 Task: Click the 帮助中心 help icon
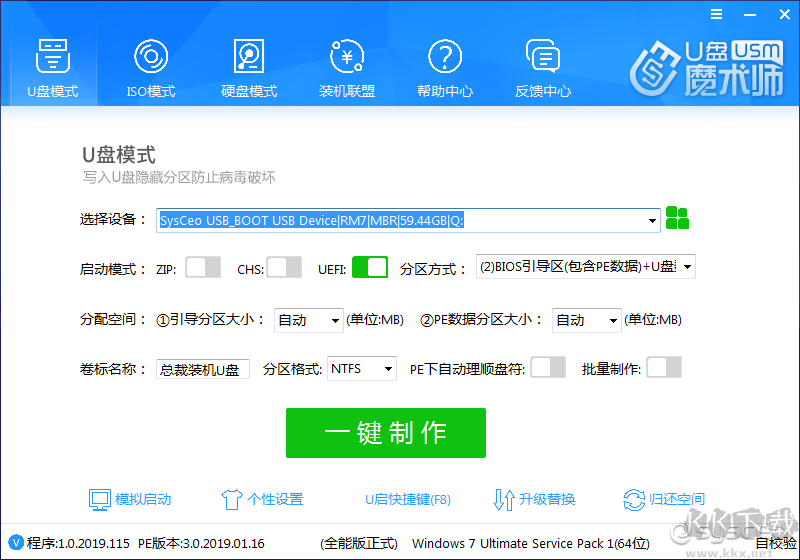[444, 57]
